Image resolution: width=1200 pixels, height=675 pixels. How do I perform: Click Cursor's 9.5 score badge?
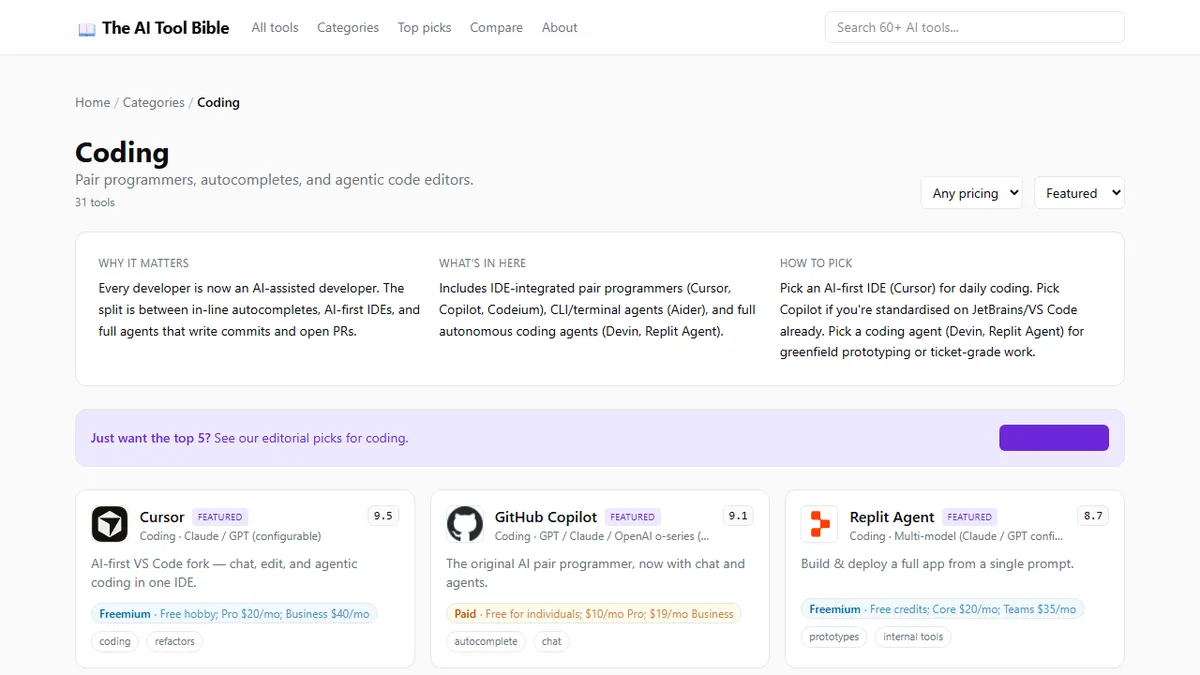pyautogui.click(x=383, y=516)
